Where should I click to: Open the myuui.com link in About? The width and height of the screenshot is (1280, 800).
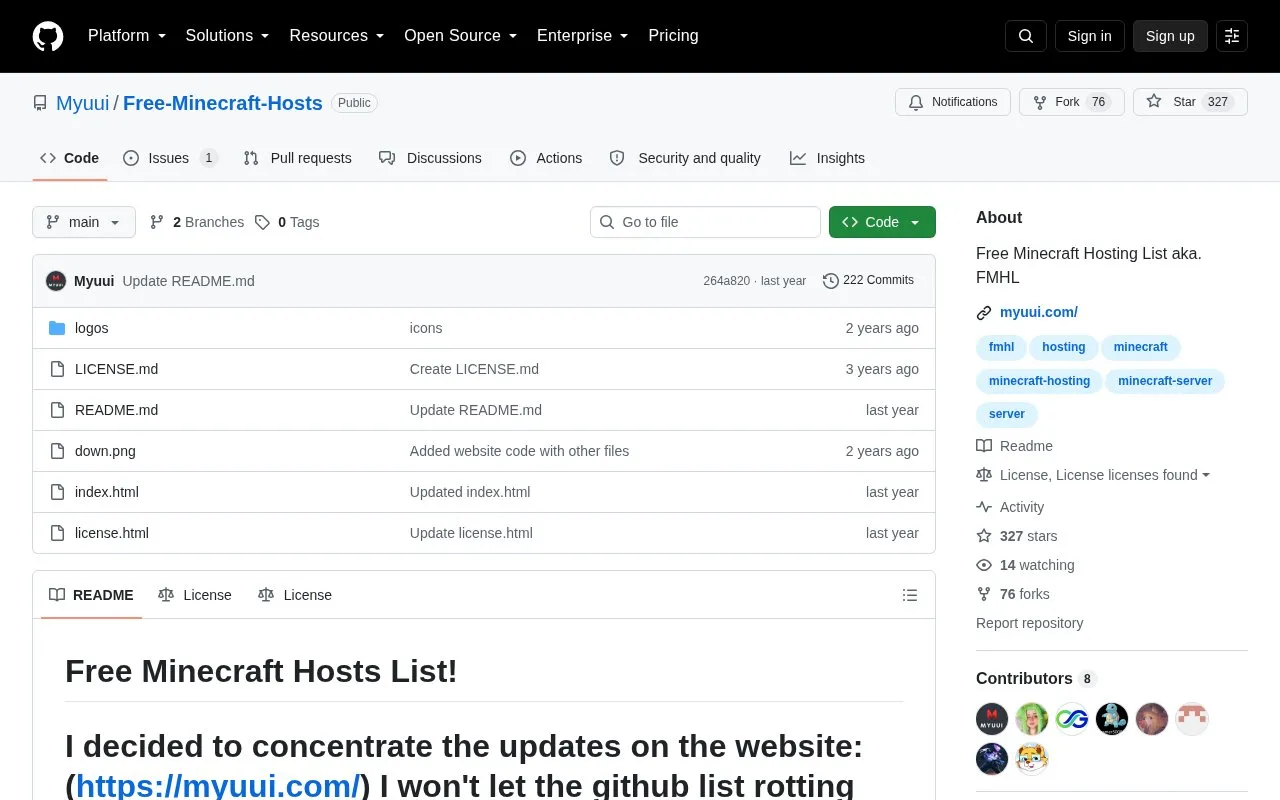click(1039, 312)
